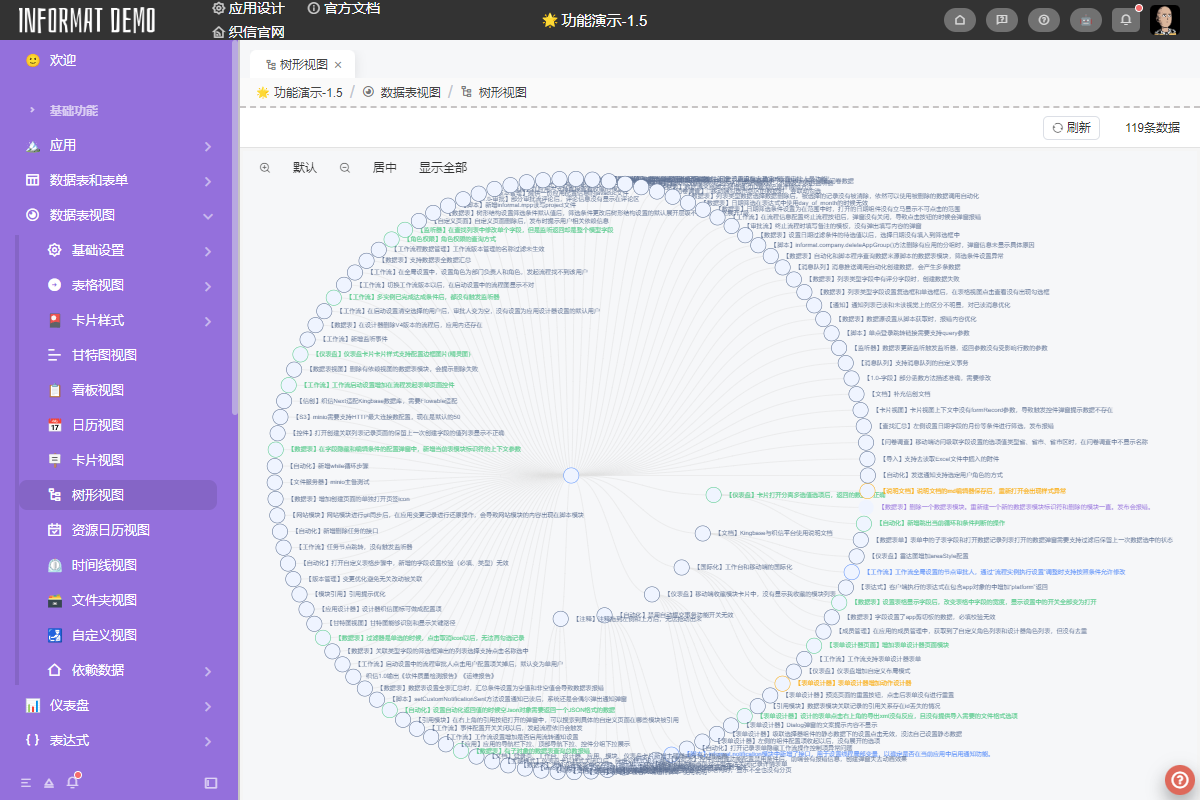The width and height of the screenshot is (1200, 800).
Task: Open the help question-mark icon
Action: 1043,19
